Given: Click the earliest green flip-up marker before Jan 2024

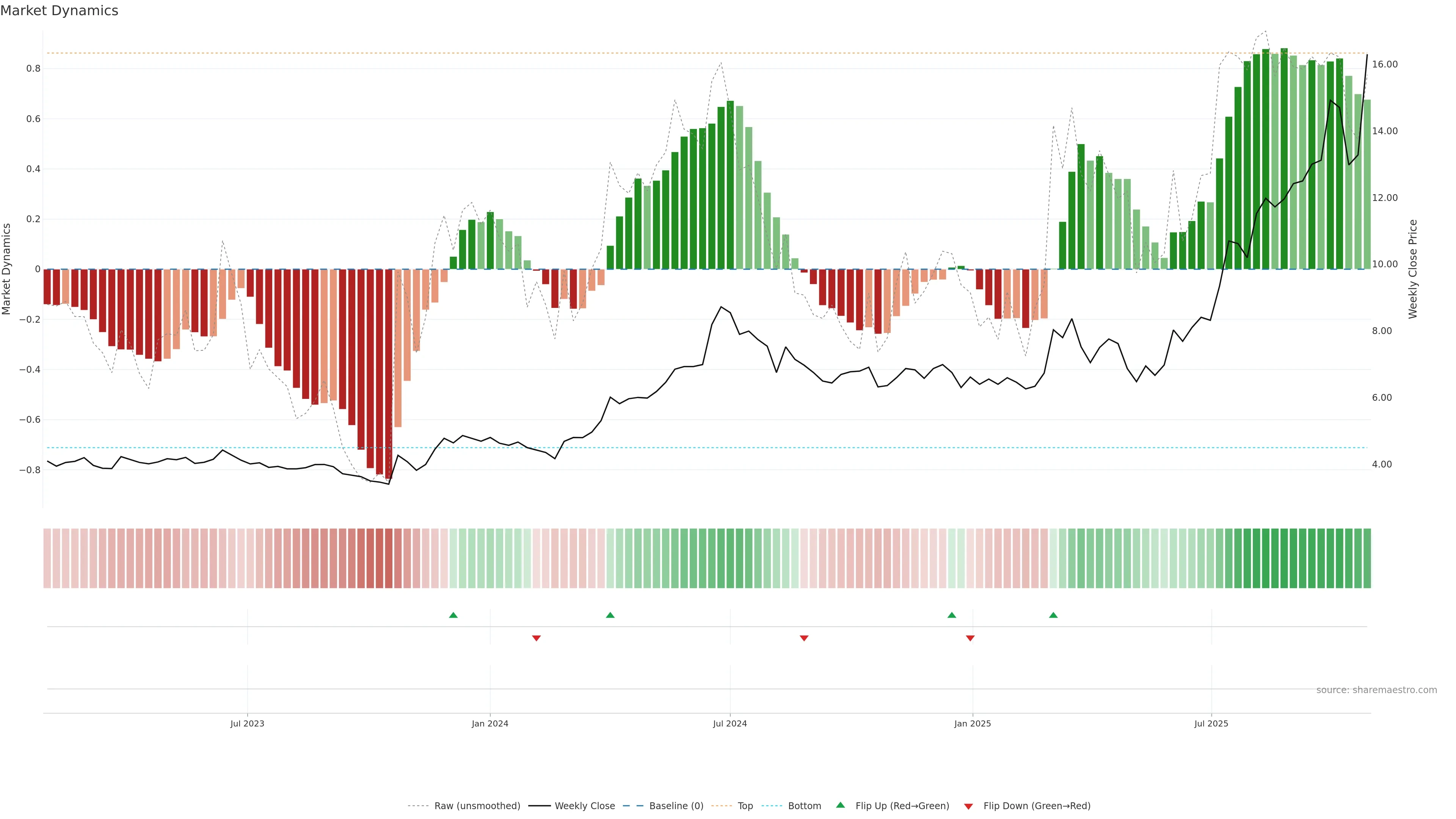Looking at the screenshot, I should tap(453, 615).
